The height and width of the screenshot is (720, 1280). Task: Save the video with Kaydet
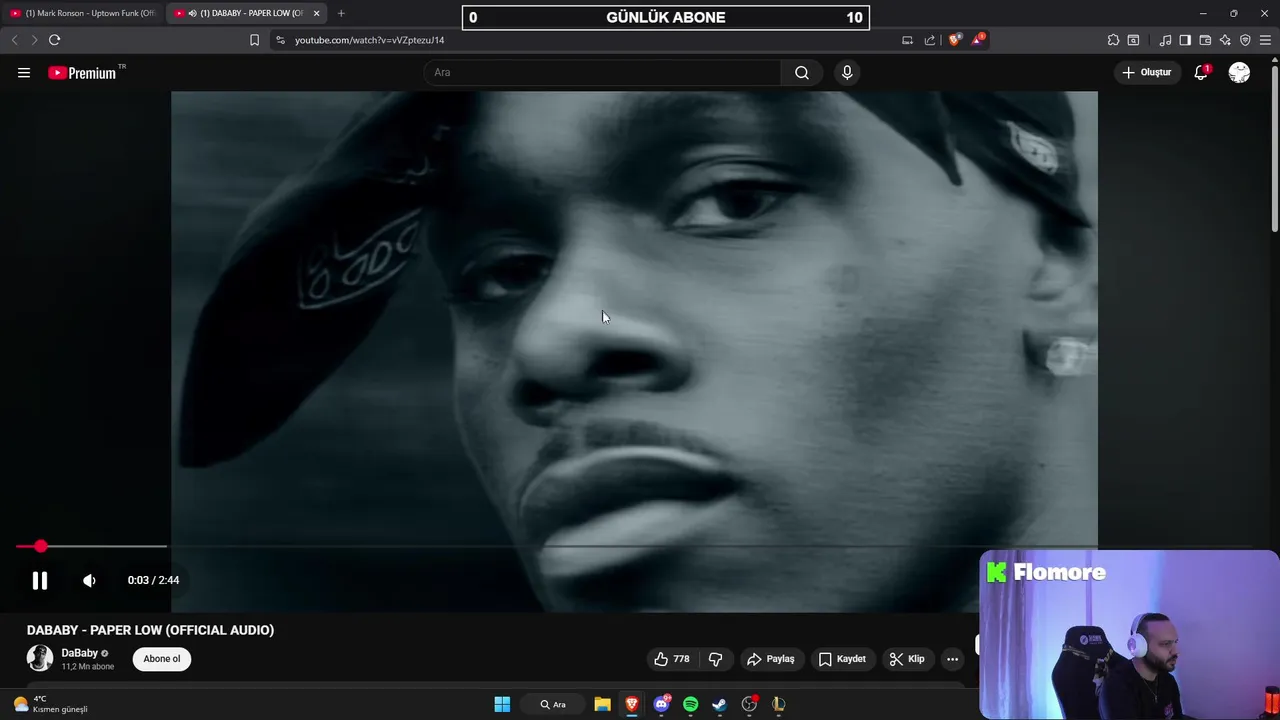[x=842, y=659]
